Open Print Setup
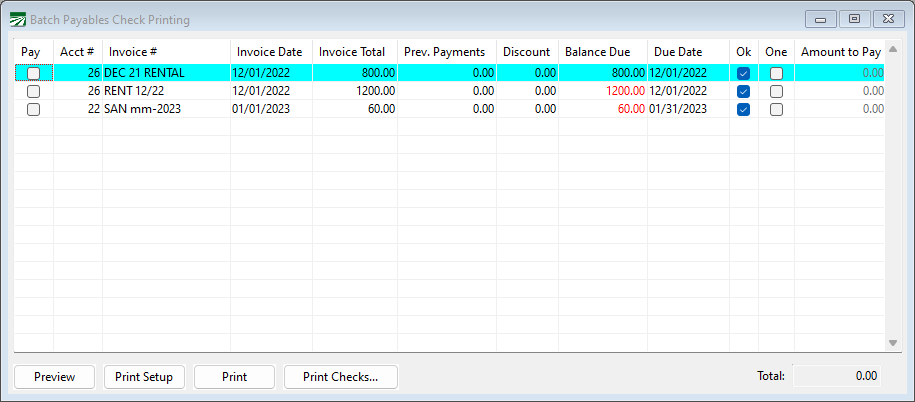Image resolution: width=915 pixels, height=402 pixels. pyautogui.click(x=144, y=377)
